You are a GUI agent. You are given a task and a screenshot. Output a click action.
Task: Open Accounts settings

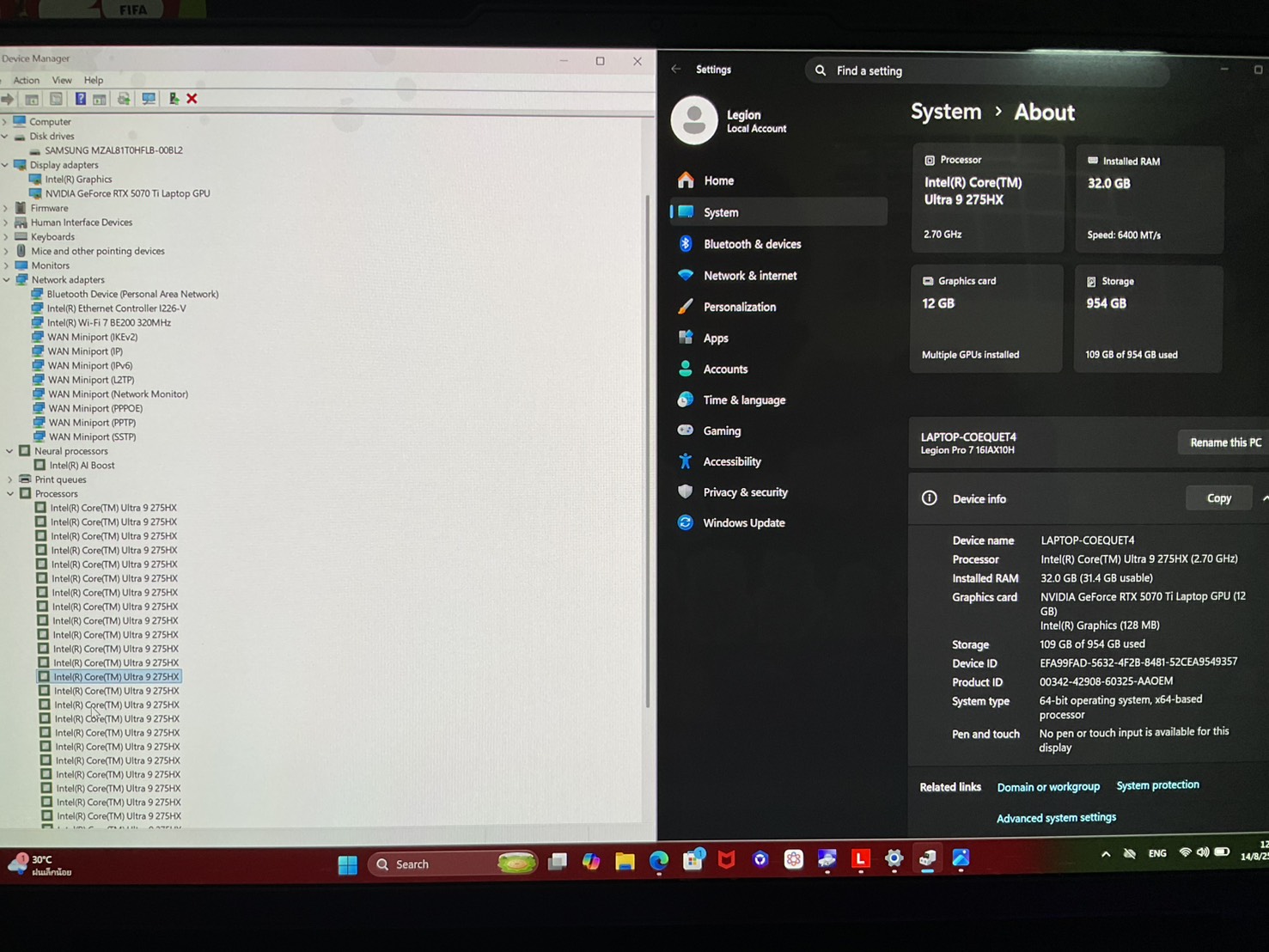click(778, 369)
